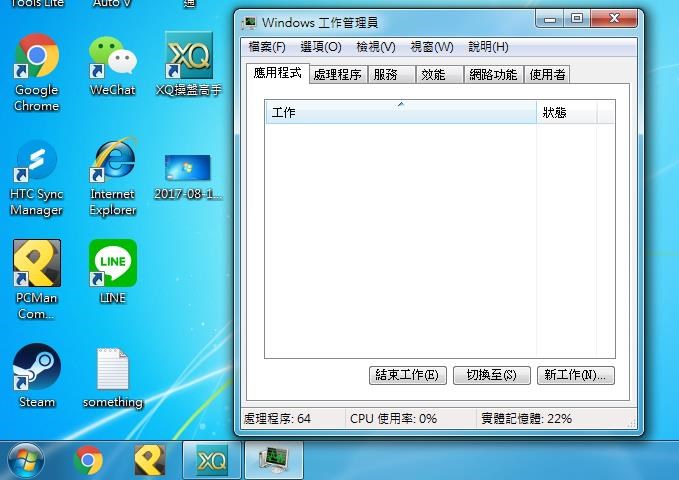Minimize the Task Manager window
The height and width of the screenshot is (480, 679).
(x=550, y=19)
